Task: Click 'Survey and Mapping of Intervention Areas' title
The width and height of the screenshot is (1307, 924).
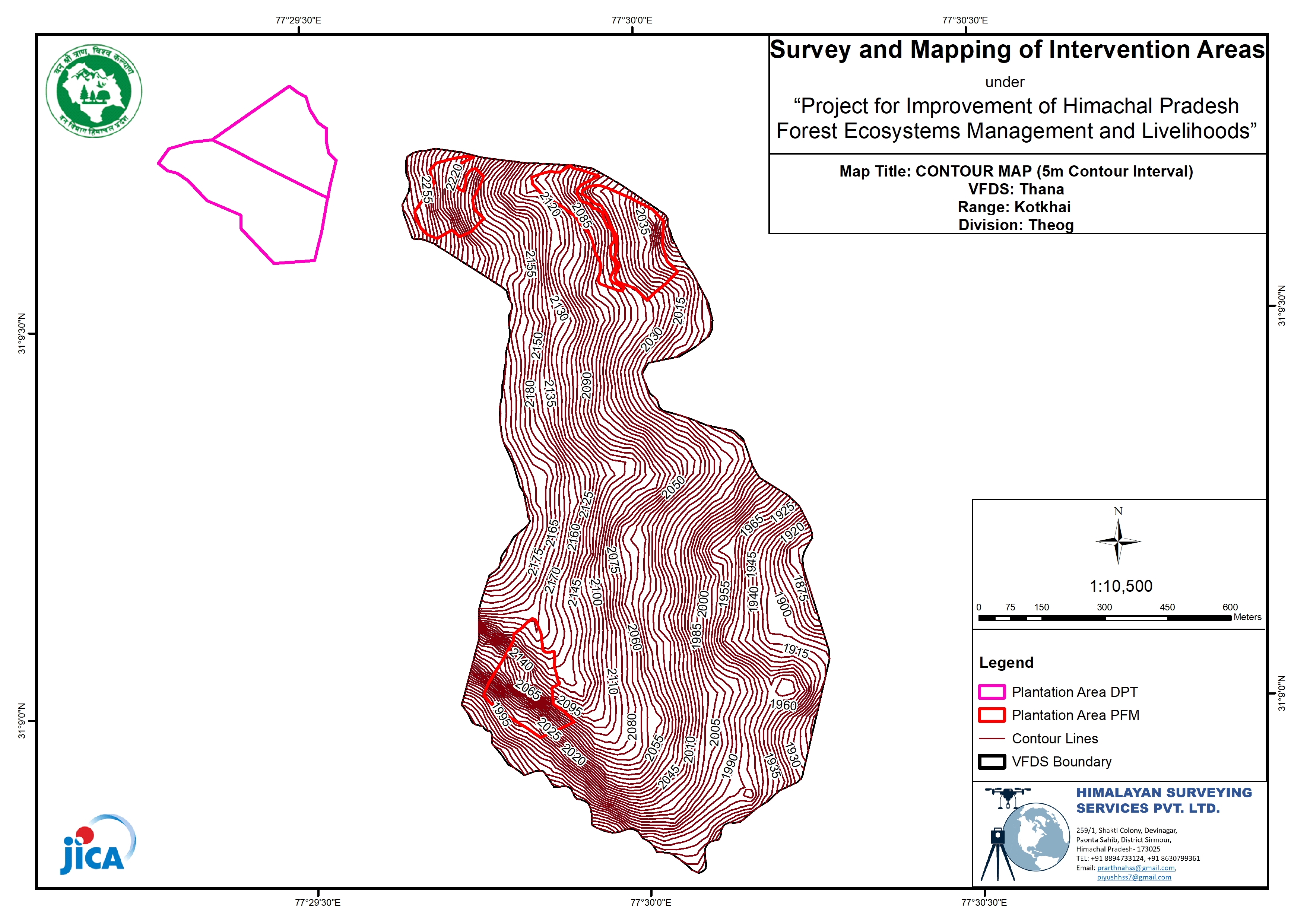Action: coord(1017,50)
